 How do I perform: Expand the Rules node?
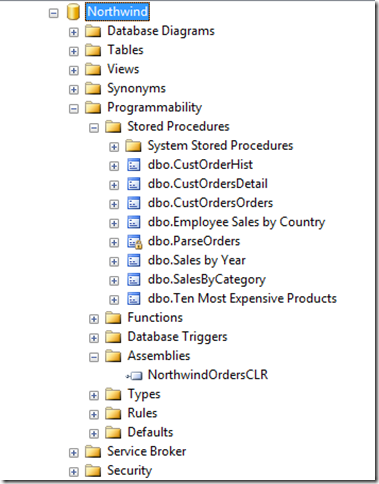(x=94, y=415)
